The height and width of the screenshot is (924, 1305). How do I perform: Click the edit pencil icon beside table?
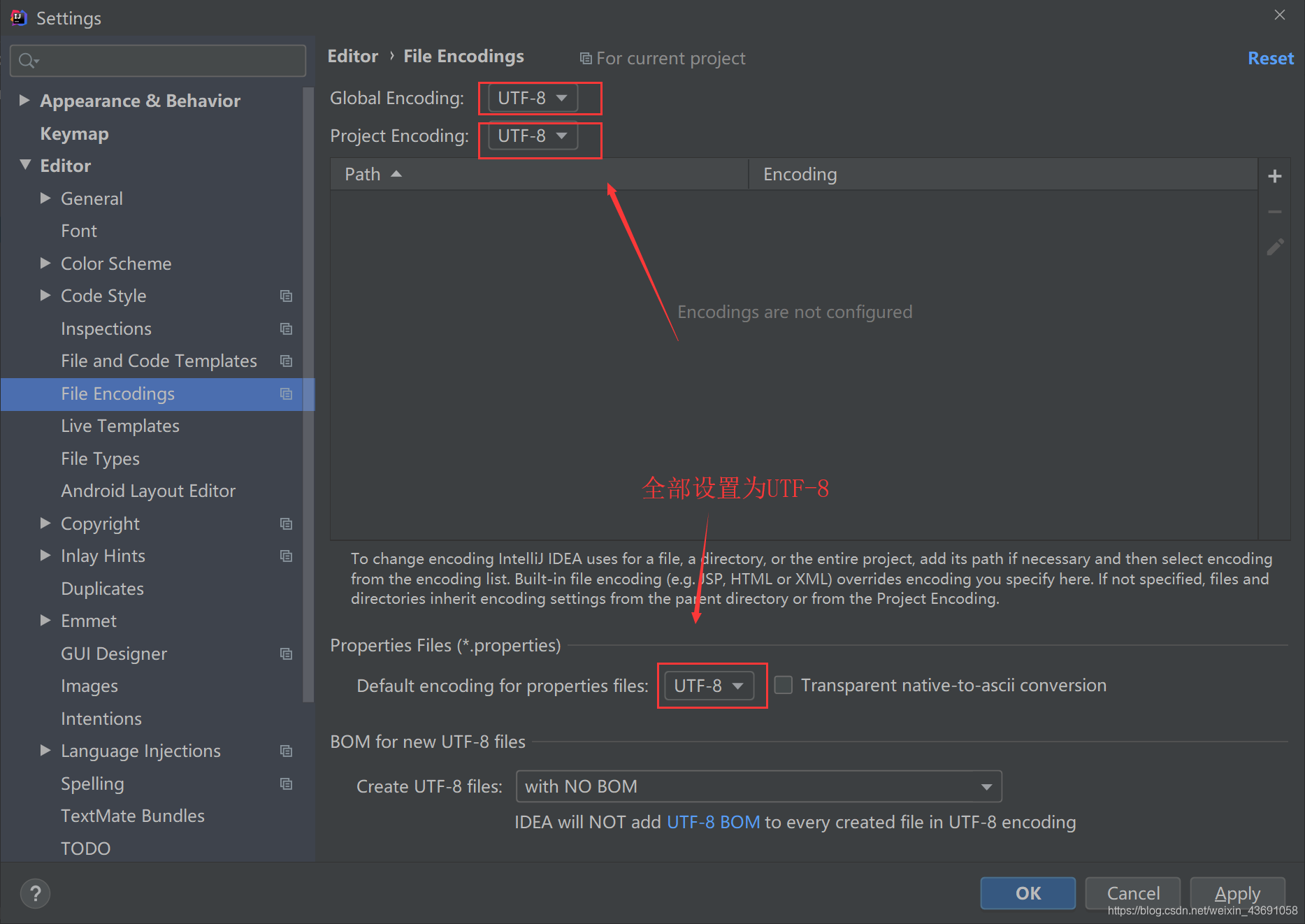coord(1275,247)
